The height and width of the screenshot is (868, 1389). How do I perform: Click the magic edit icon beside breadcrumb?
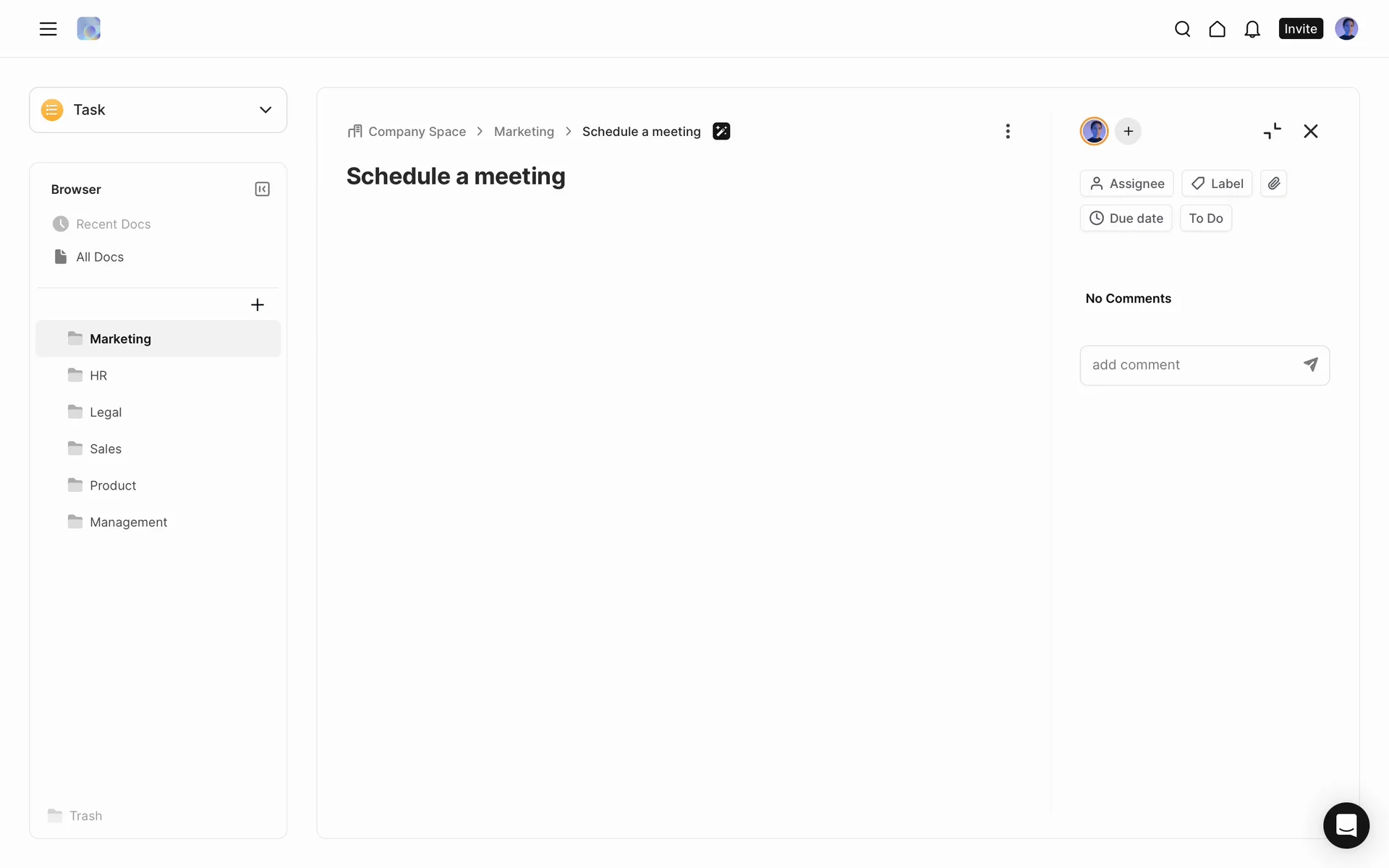[721, 132]
